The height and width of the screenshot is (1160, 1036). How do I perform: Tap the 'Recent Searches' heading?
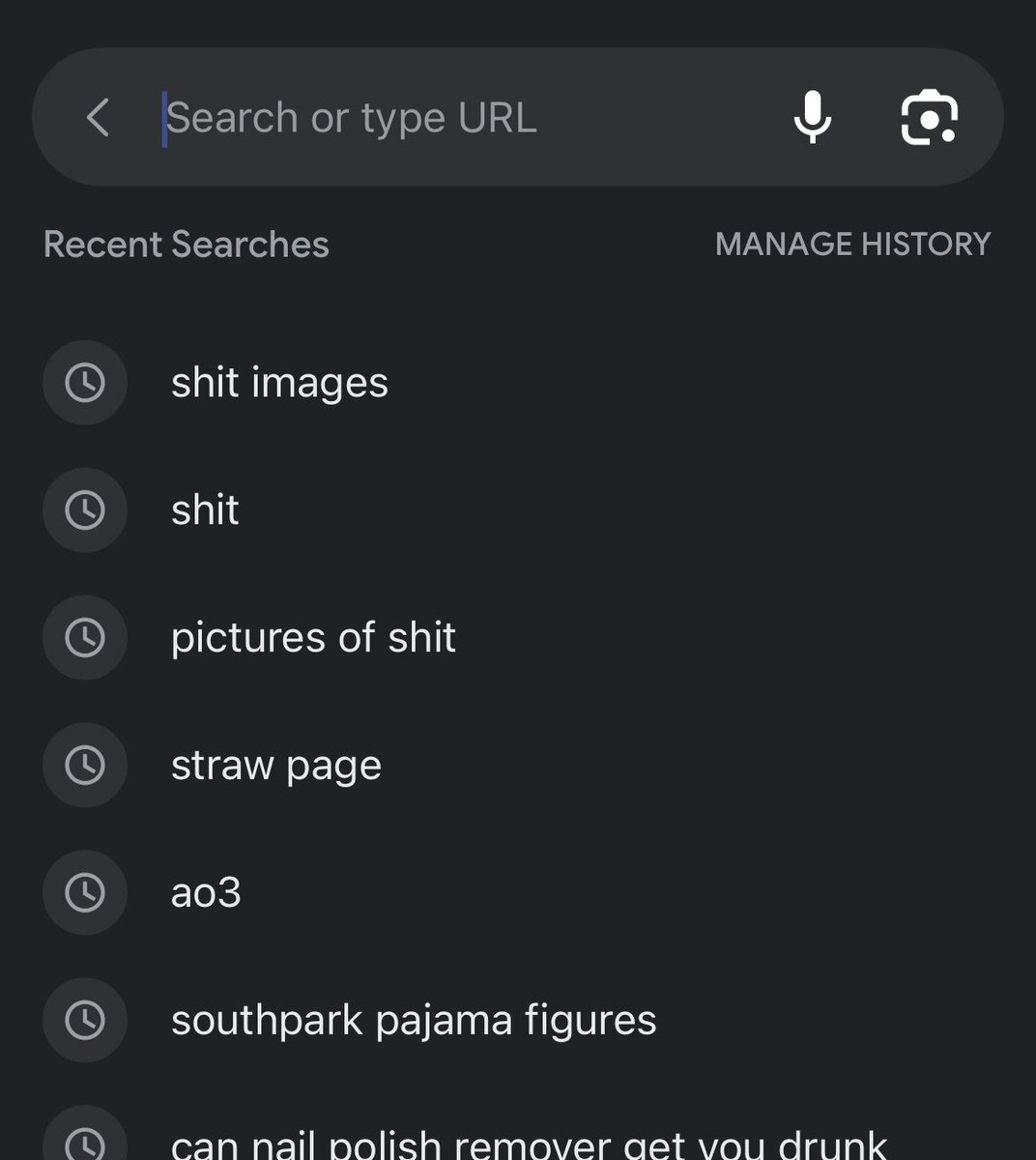pos(187,245)
